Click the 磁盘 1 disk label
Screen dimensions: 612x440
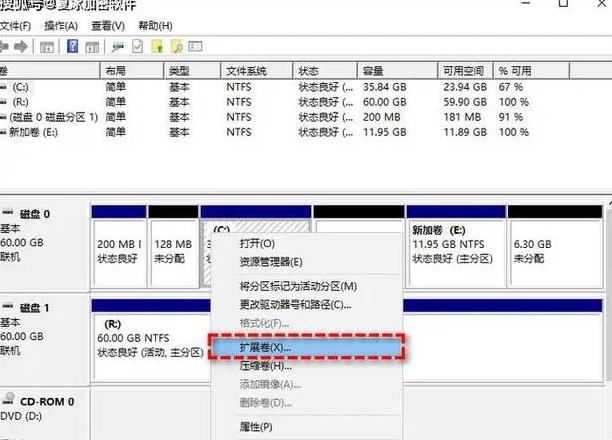click(35, 308)
